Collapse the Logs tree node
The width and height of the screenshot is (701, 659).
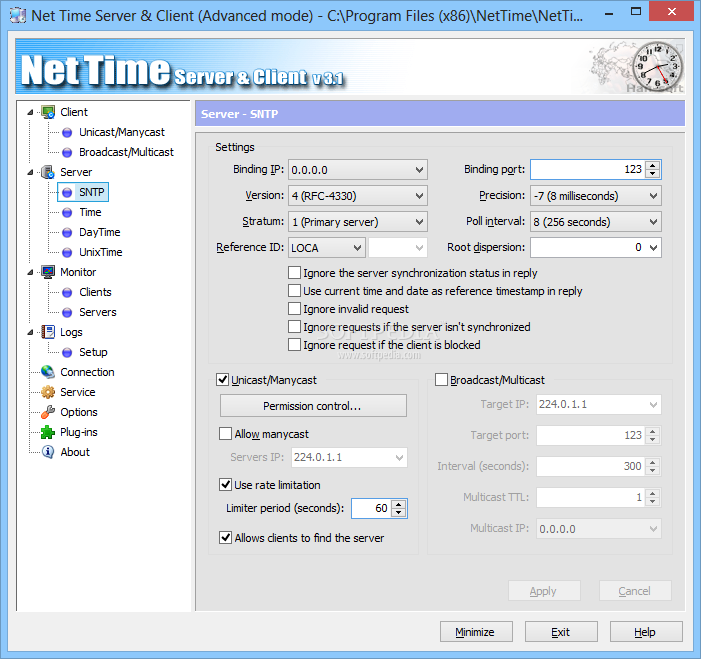[x=30, y=332]
